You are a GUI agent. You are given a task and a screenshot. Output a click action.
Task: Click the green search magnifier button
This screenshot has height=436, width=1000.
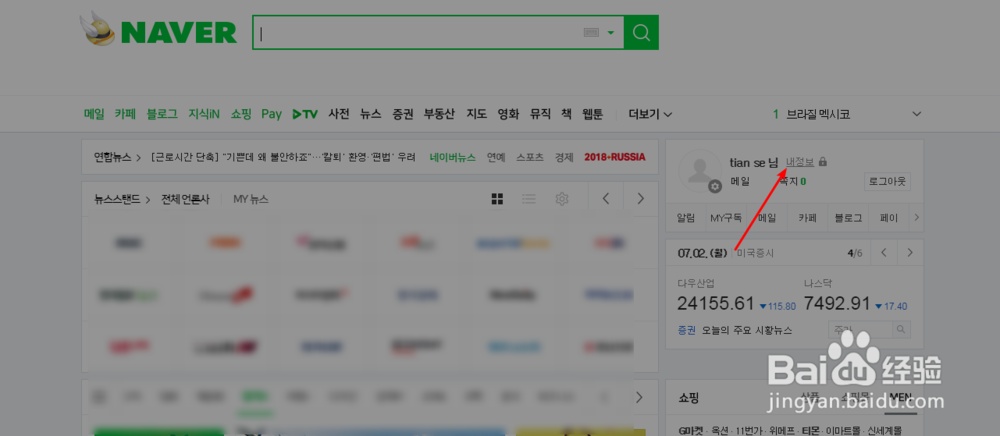point(641,32)
